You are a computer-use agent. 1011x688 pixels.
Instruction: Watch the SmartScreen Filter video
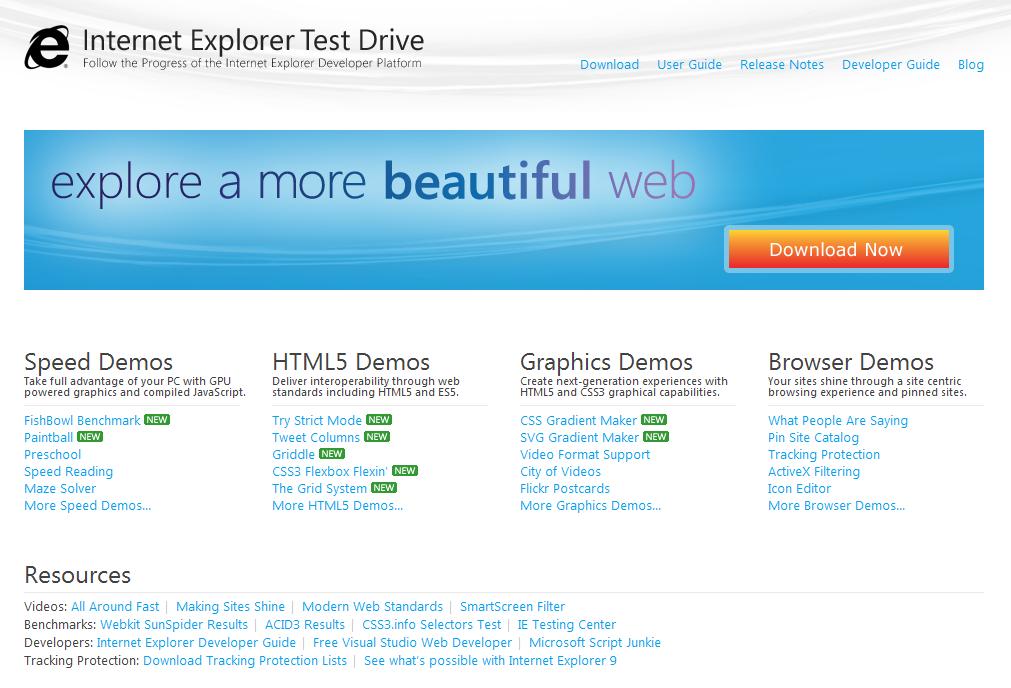512,607
